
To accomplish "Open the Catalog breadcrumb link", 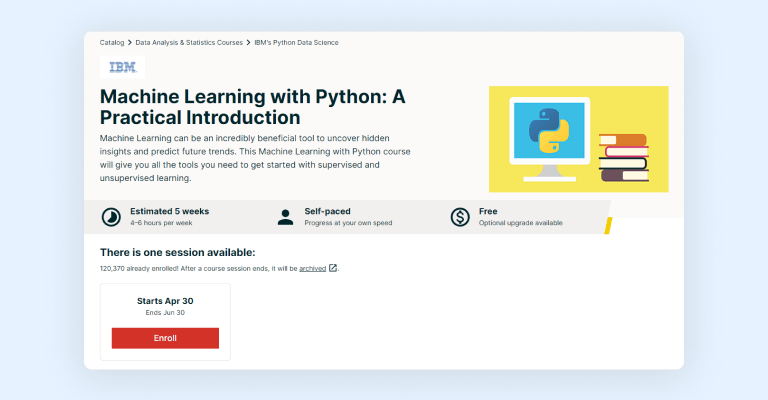I will click(112, 43).
